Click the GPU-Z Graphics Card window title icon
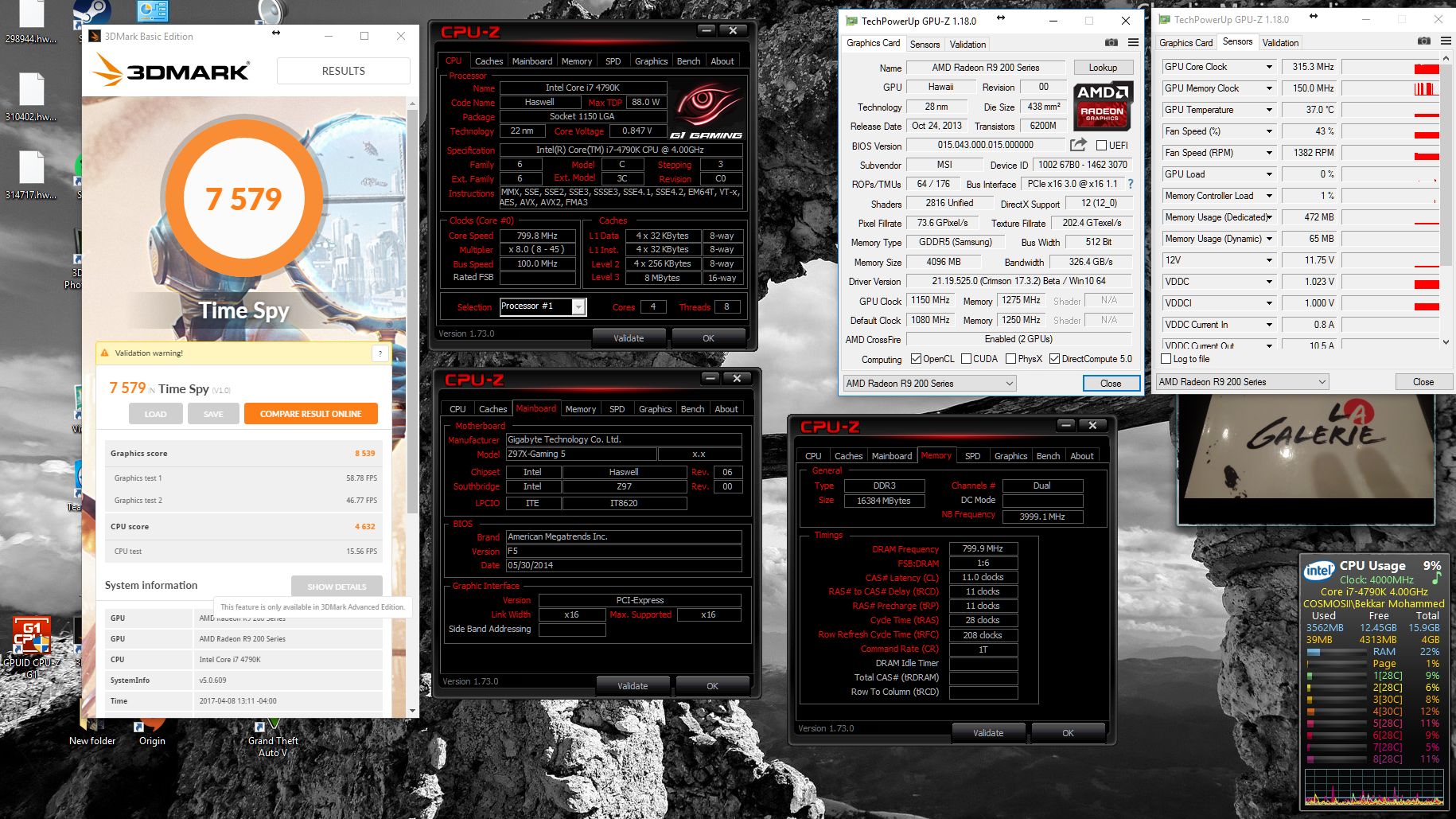 [851, 21]
